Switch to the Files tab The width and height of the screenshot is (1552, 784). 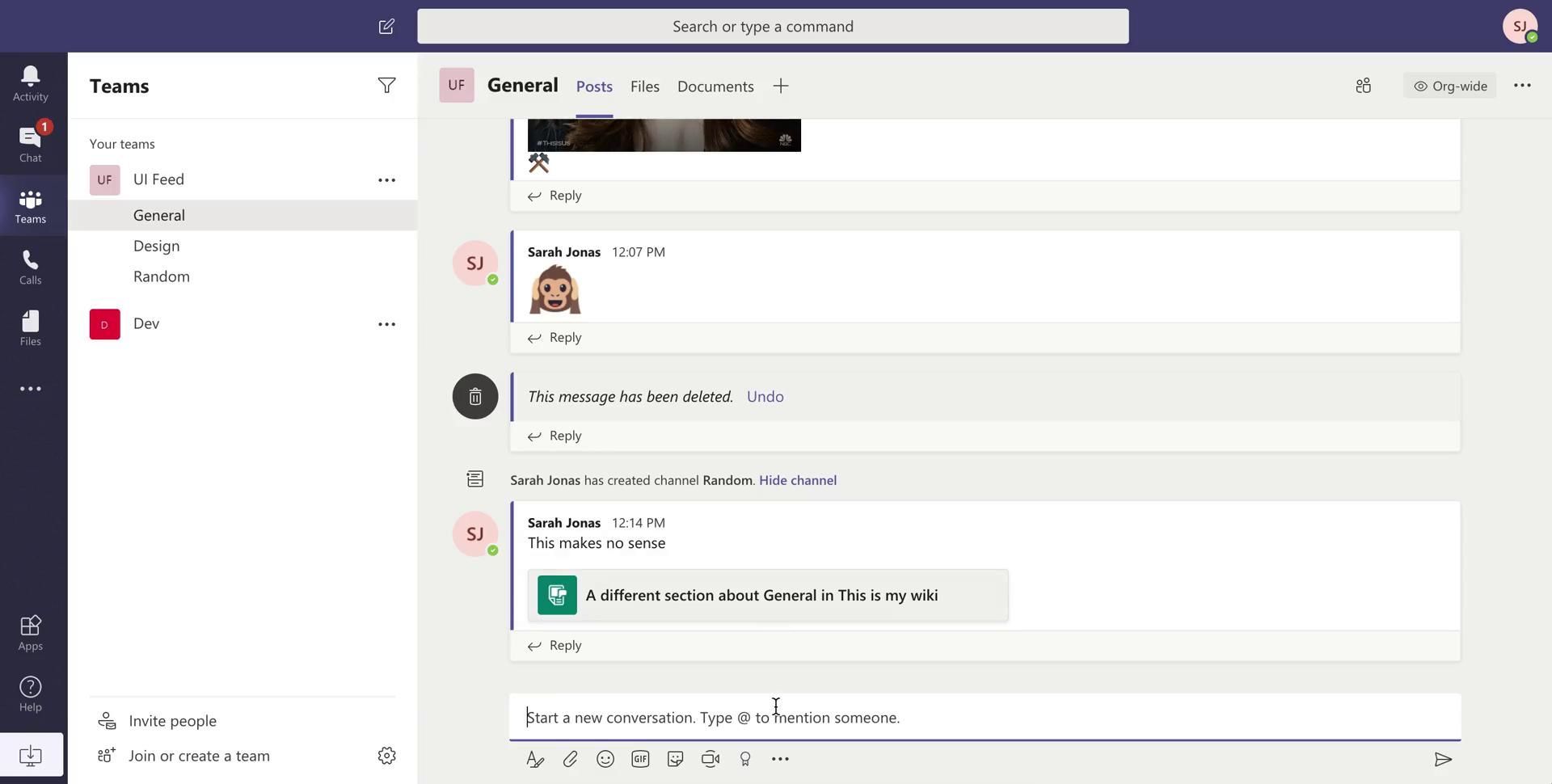click(x=644, y=86)
